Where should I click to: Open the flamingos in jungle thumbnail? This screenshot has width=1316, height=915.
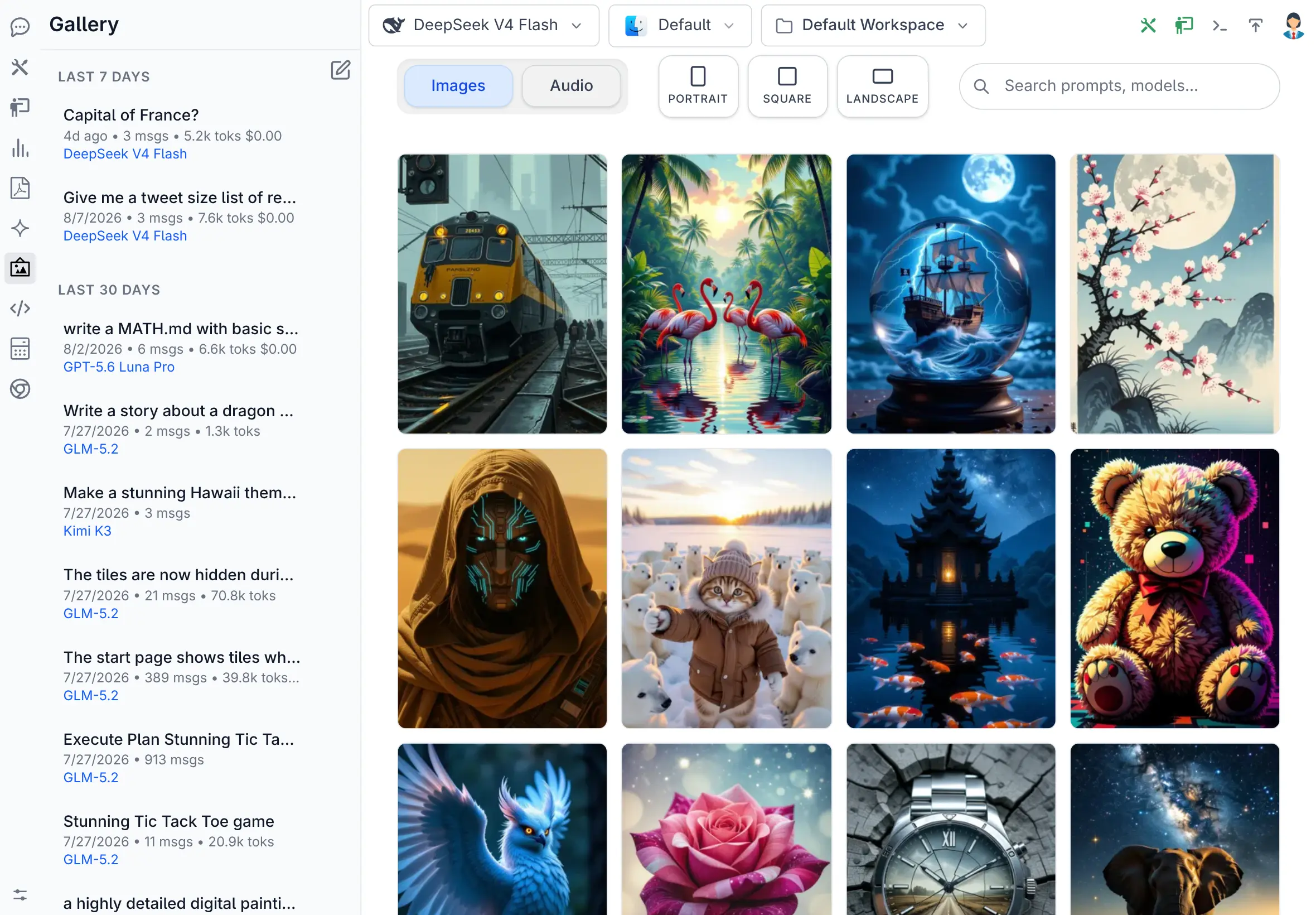pyautogui.click(x=726, y=293)
